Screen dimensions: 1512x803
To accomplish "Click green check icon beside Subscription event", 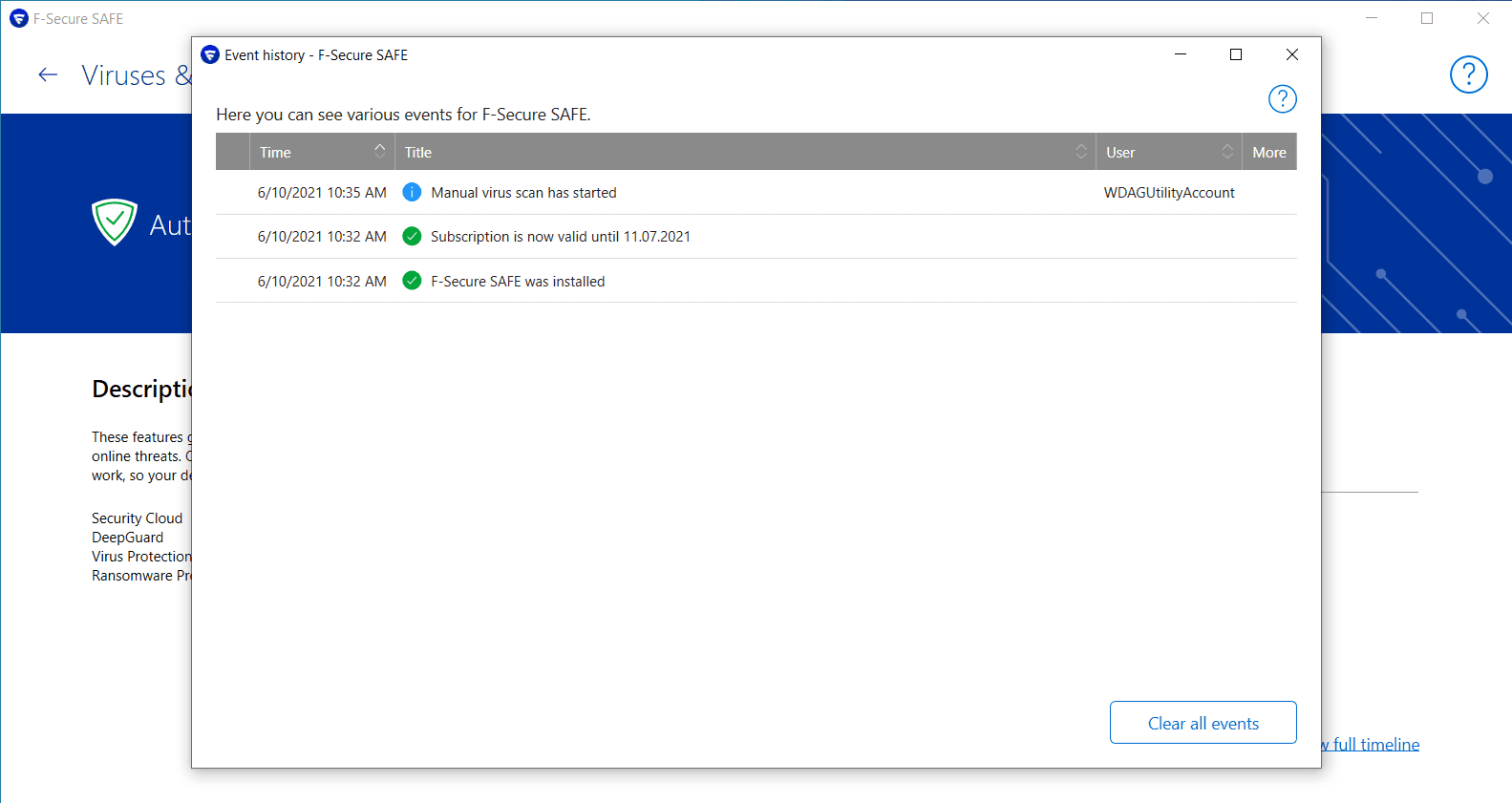I will tap(412, 236).
